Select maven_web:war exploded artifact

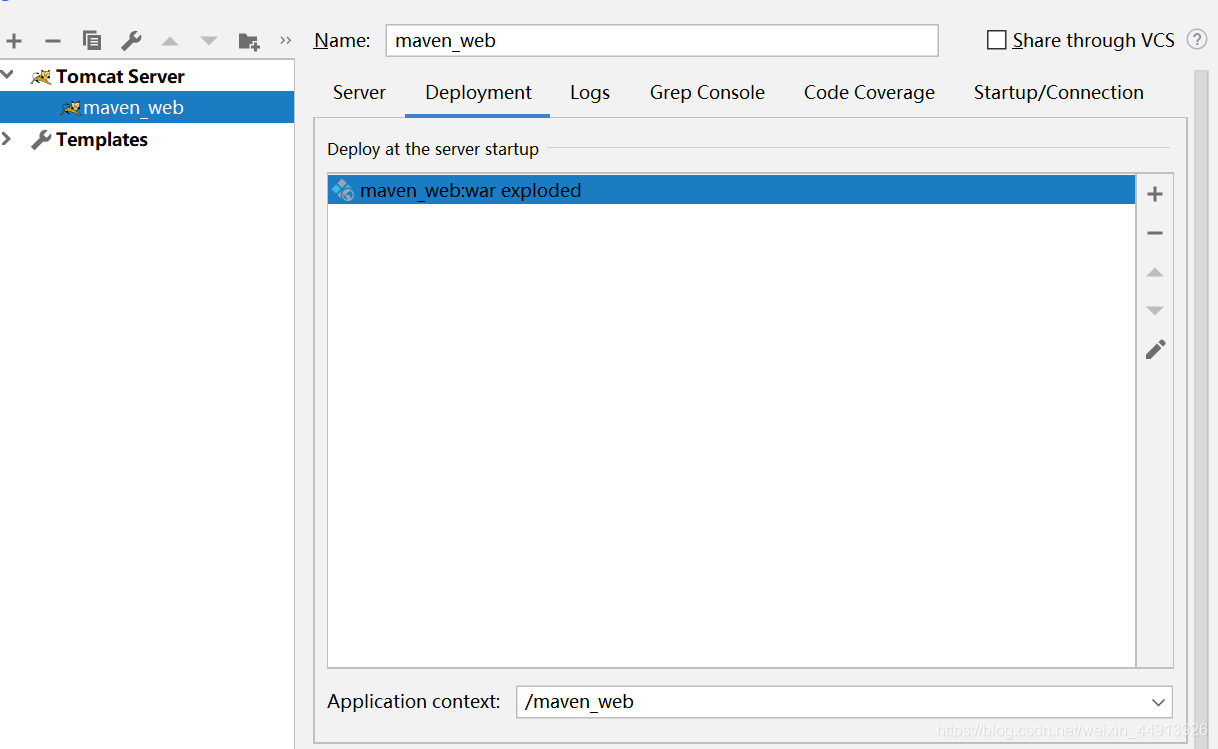470,190
